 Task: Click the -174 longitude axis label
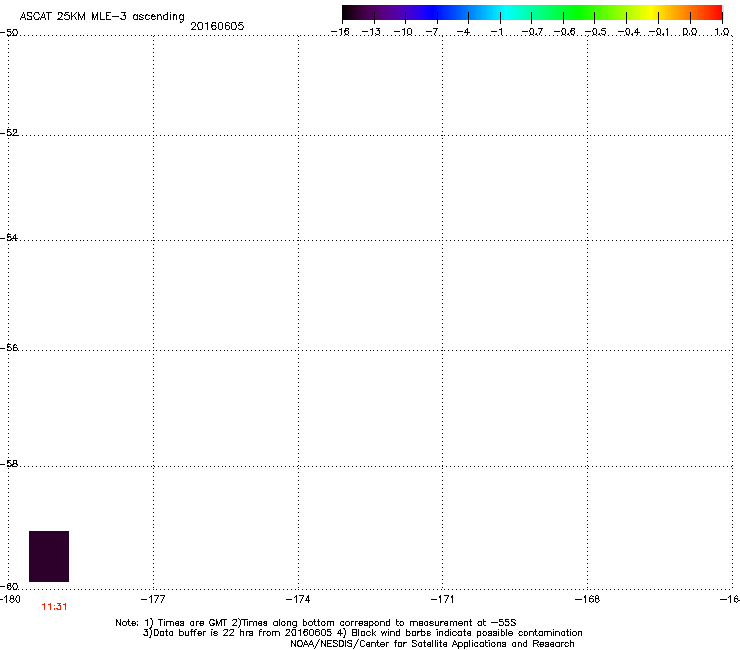tap(298, 599)
